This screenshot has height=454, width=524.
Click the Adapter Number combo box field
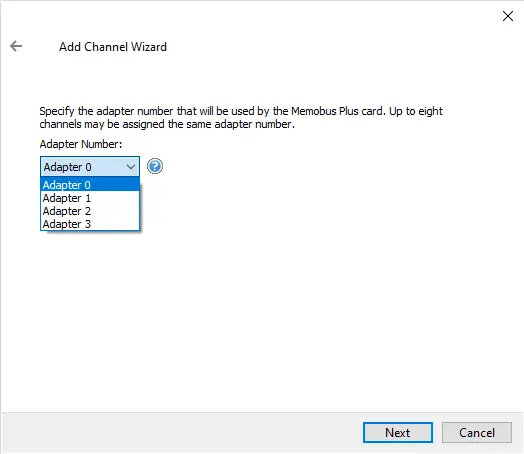coord(90,166)
